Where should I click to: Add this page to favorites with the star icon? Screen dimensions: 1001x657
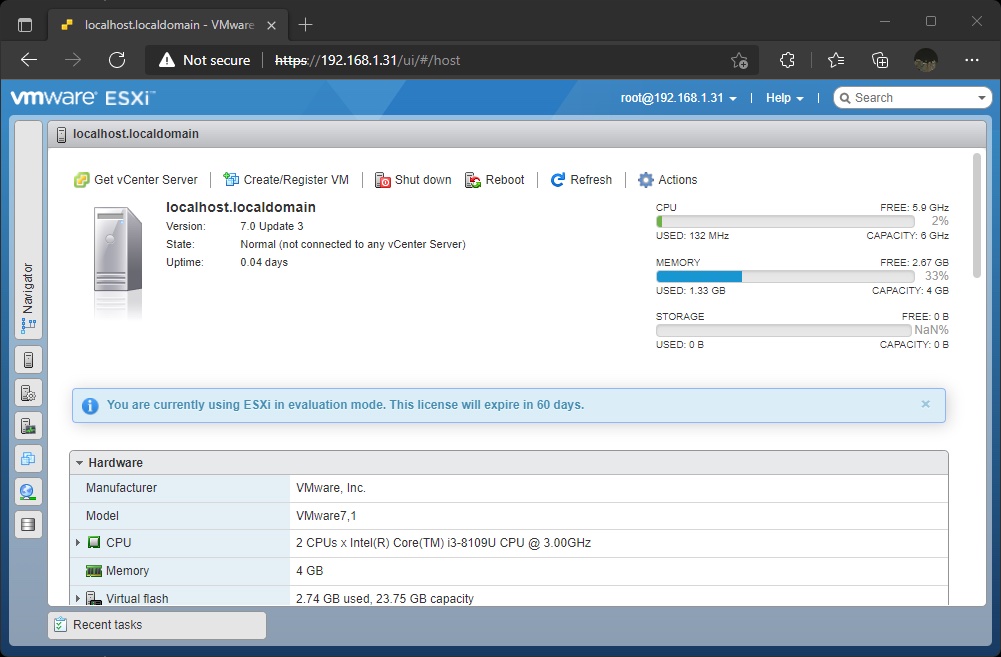pyautogui.click(x=739, y=60)
